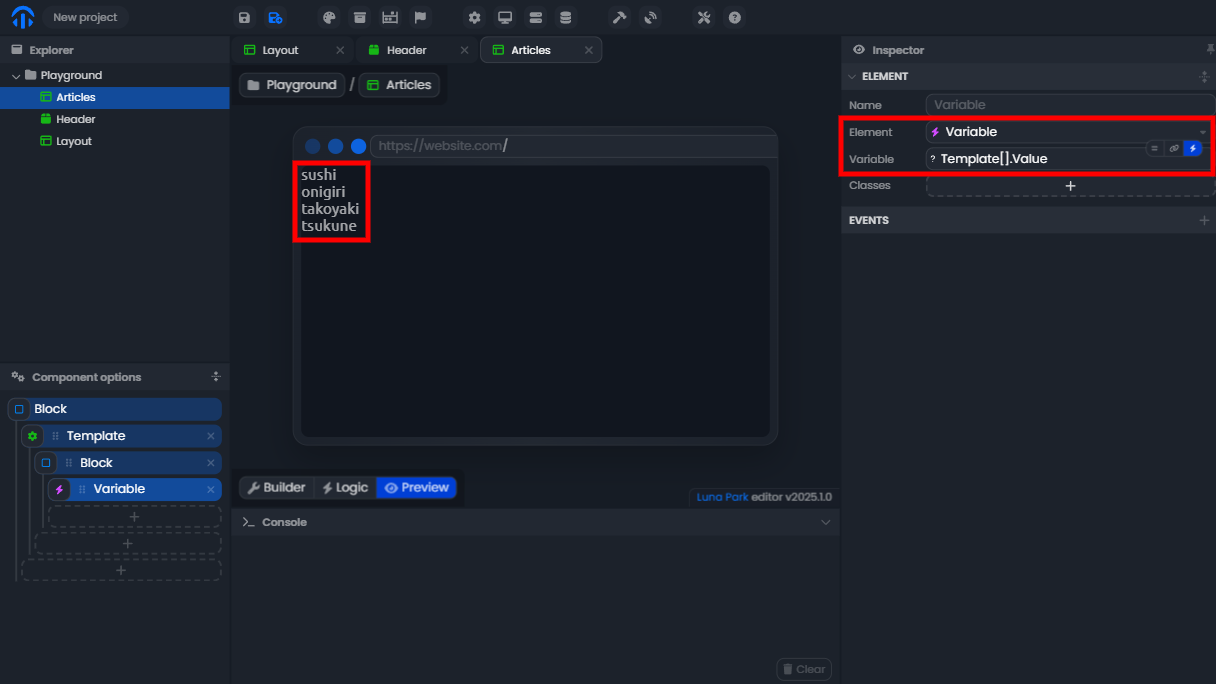Viewport: 1216px width, 684px height.
Task: Open help with the question mark icon
Action: click(735, 18)
